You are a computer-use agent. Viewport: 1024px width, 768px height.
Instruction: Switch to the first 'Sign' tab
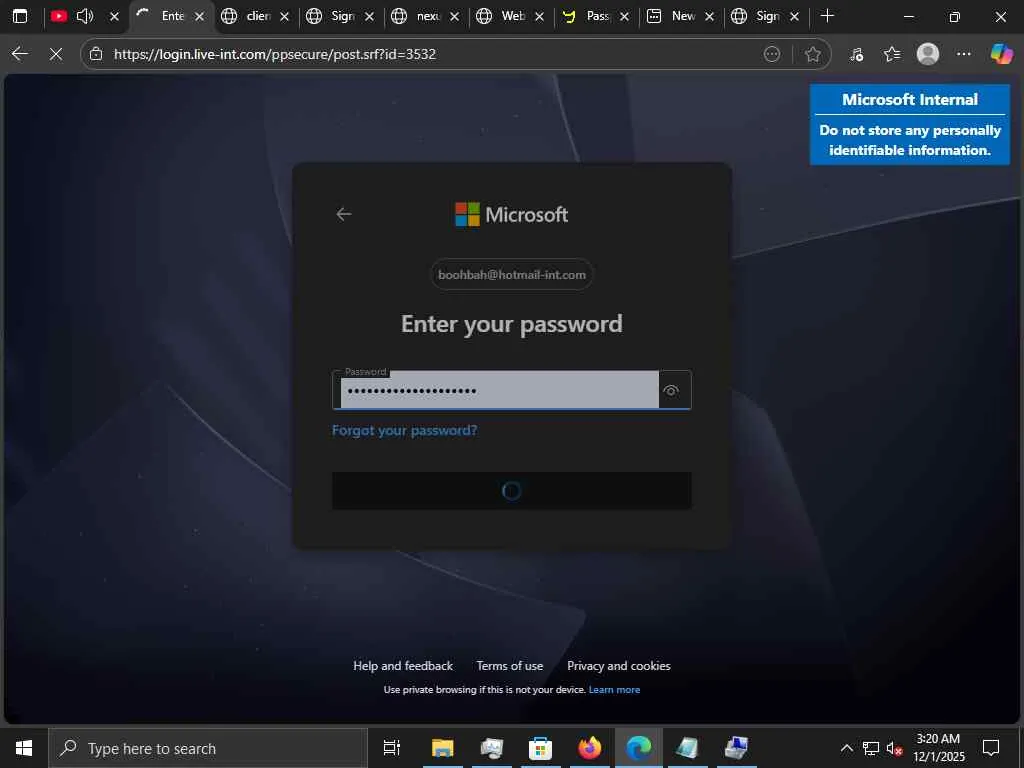[331, 16]
